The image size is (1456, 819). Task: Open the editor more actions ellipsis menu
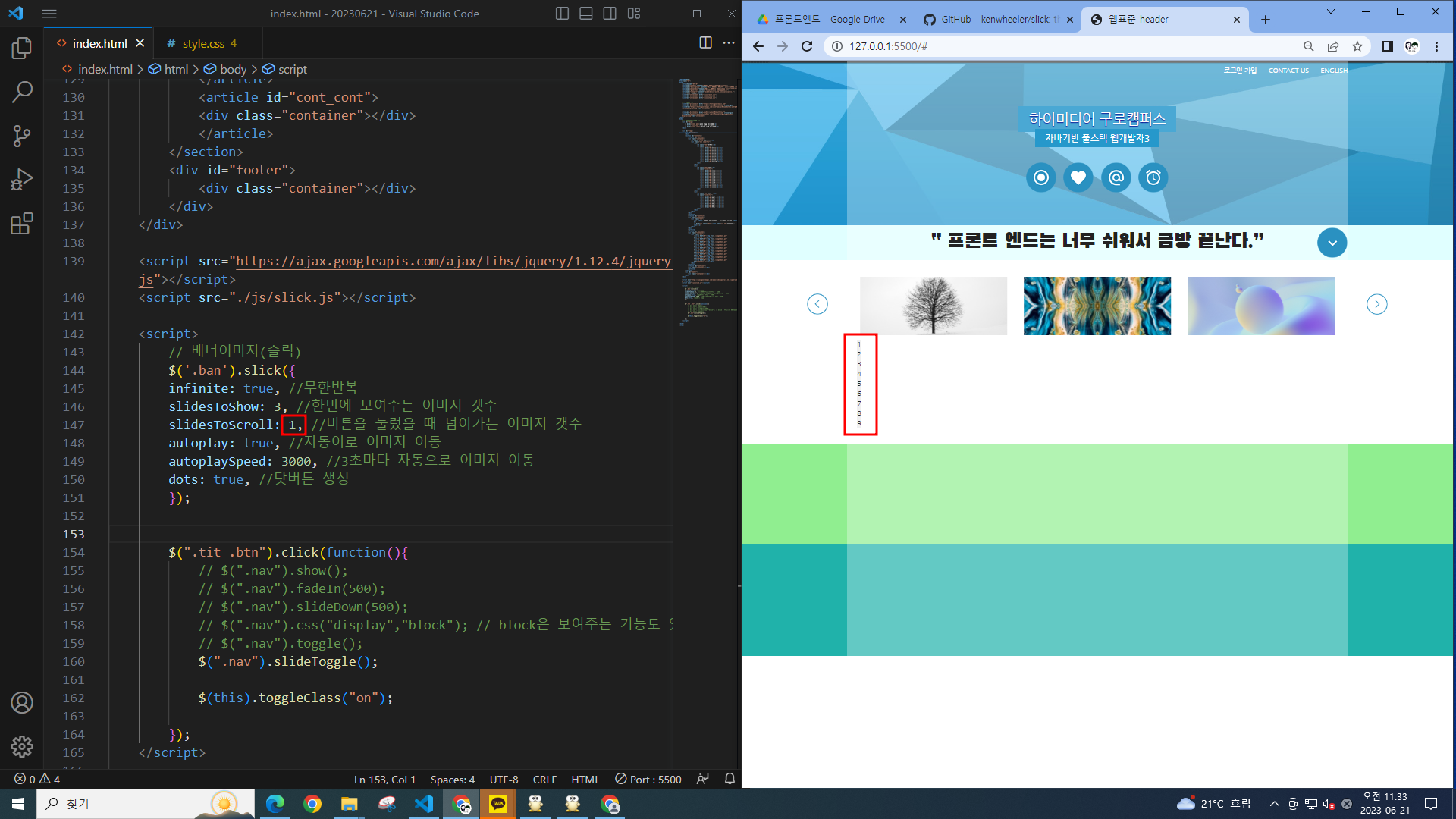729,43
